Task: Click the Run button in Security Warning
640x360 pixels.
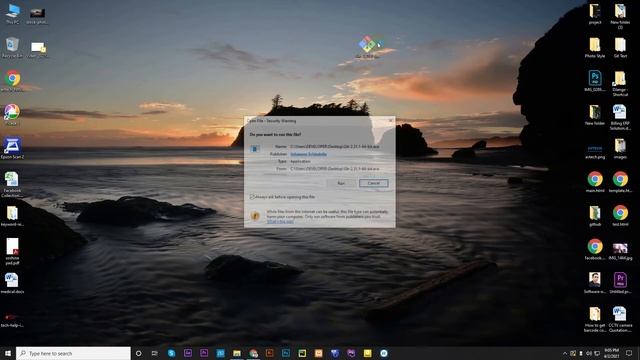Action: pos(341,183)
